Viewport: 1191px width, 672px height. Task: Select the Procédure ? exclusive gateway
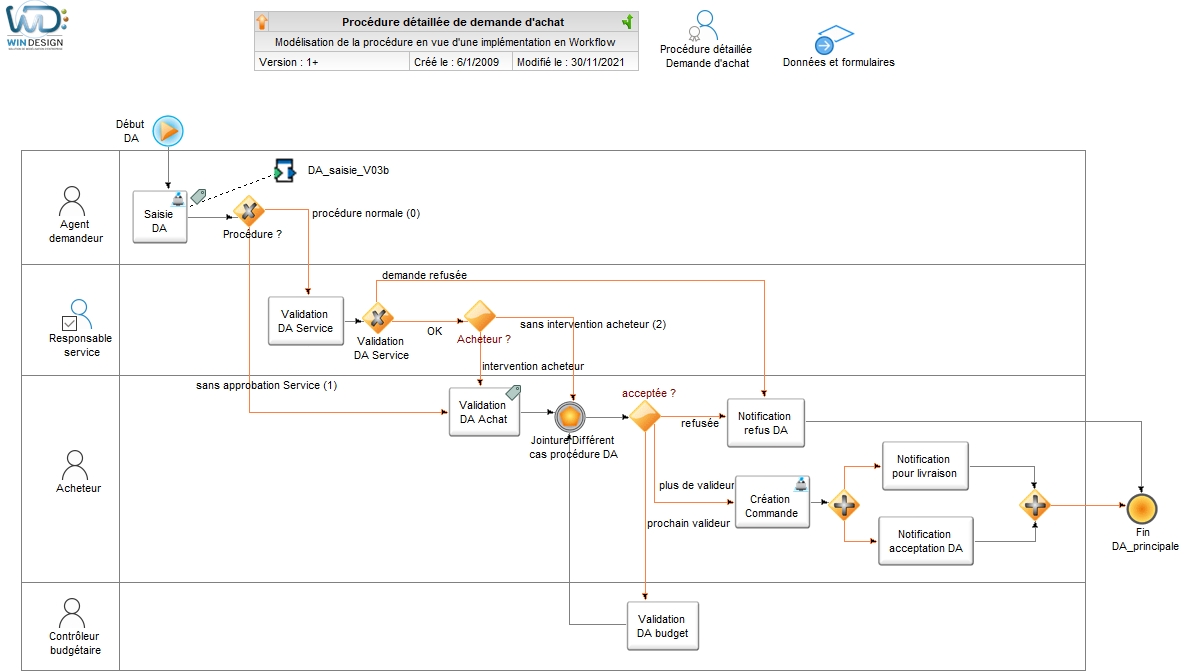(248, 211)
